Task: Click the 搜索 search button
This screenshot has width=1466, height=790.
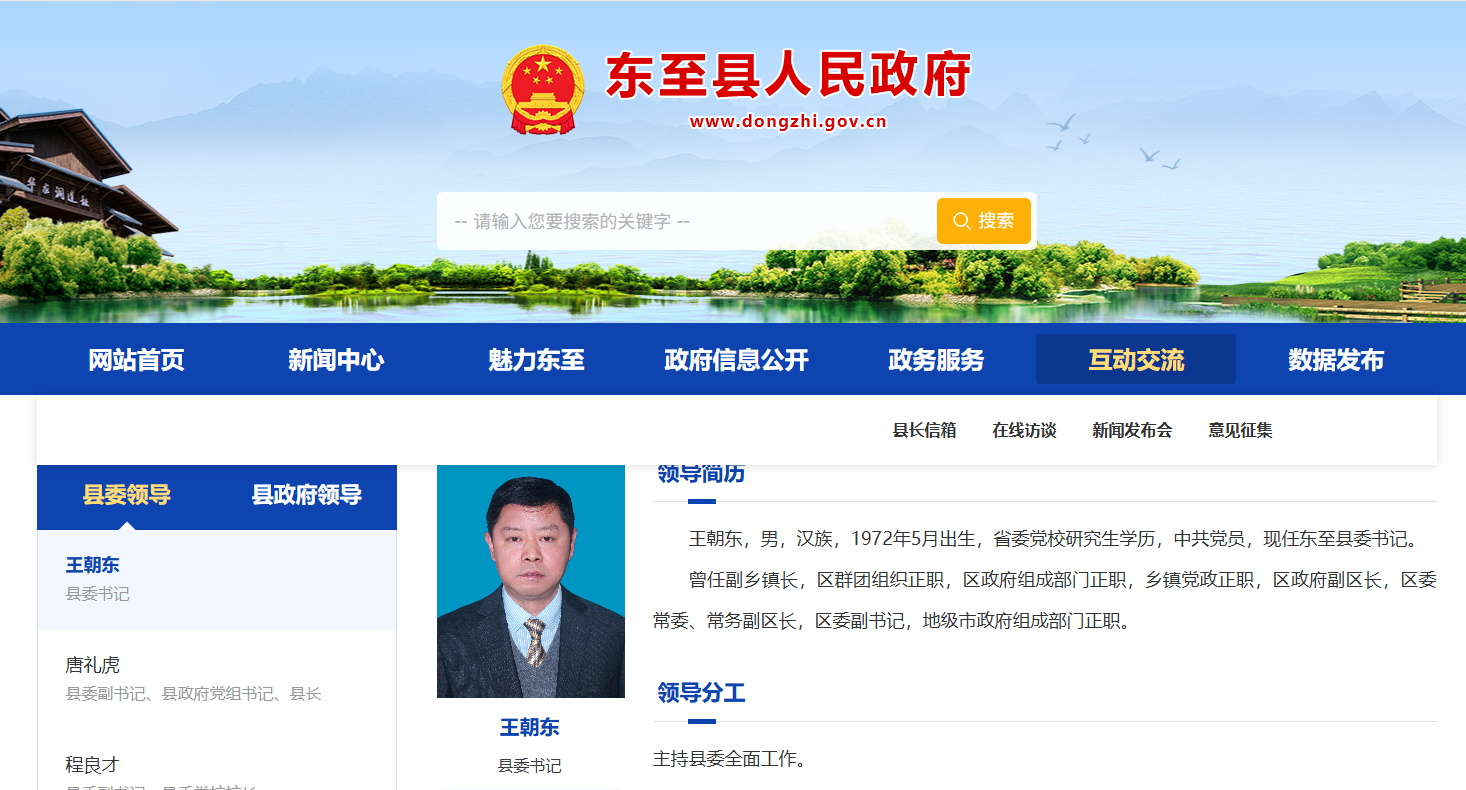Action: pos(983,221)
